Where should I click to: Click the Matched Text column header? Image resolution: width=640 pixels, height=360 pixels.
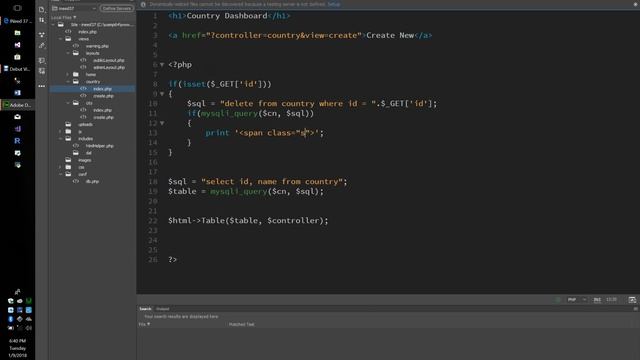(x=241, y=324)
